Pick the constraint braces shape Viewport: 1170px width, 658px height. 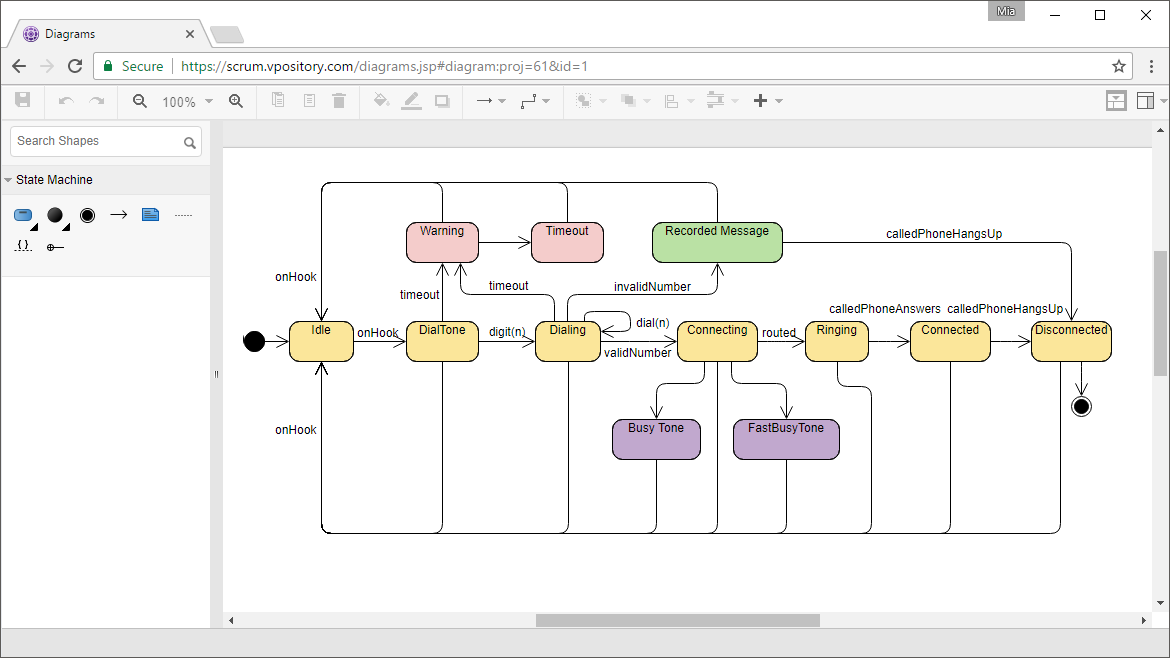[x=23, y=245]
